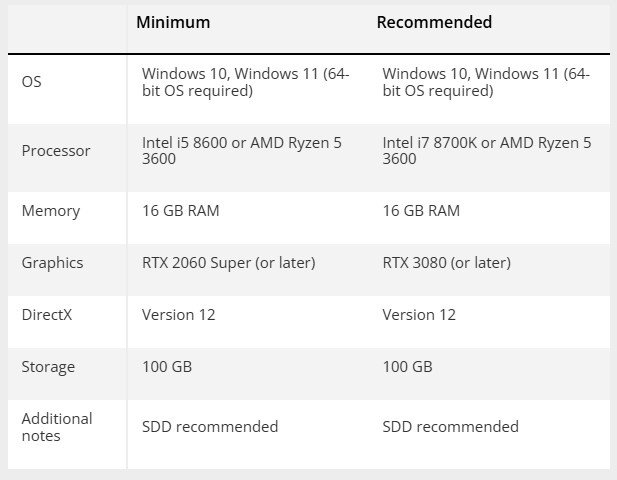
Task: Select the Additional notes row label
Action: tap(57, 427)
